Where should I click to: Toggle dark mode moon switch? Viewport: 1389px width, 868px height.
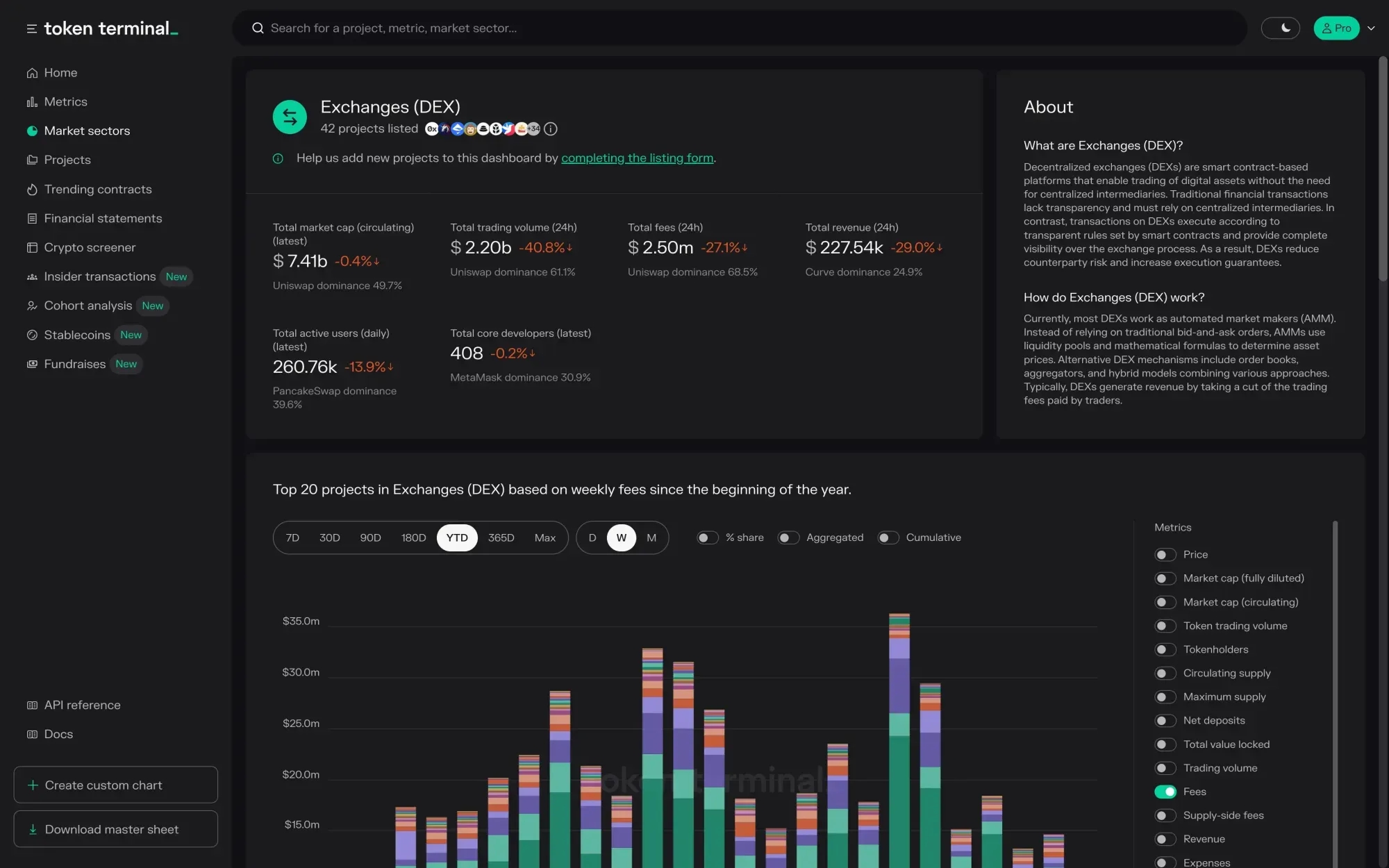point(1280,28)
